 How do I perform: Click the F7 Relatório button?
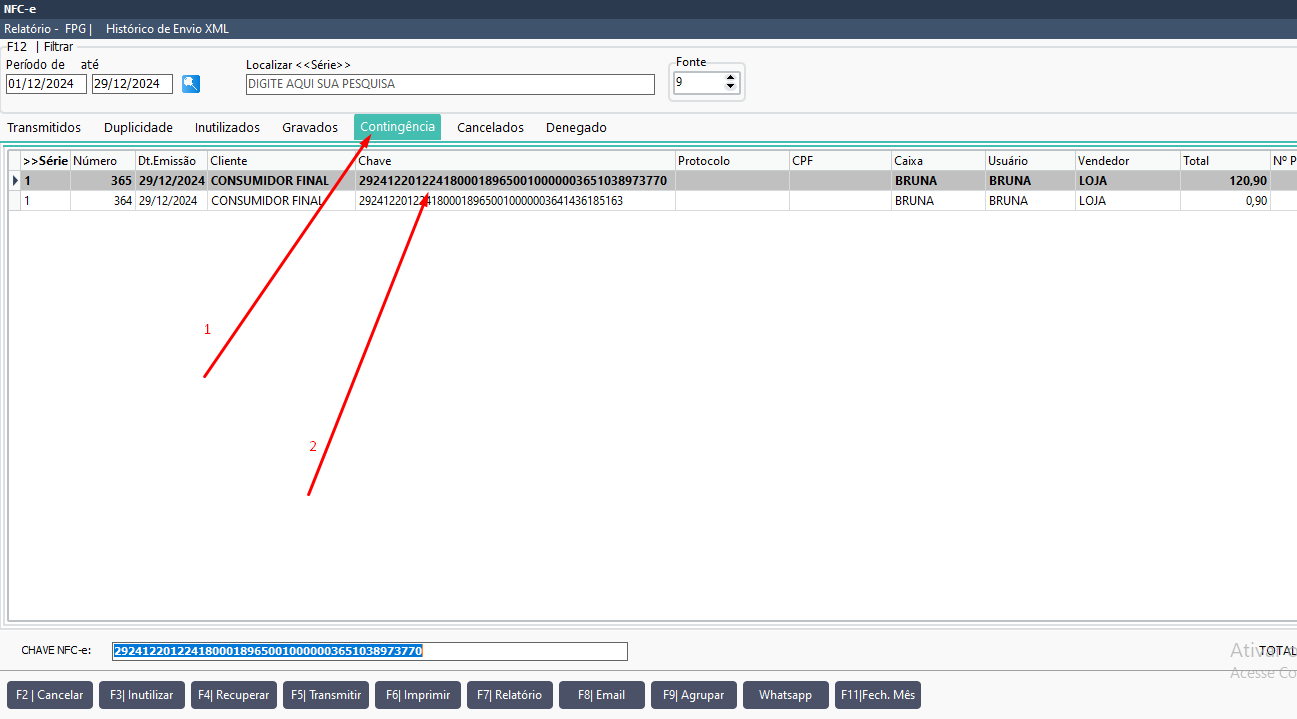pyautogui.click(x=510, y=695)
